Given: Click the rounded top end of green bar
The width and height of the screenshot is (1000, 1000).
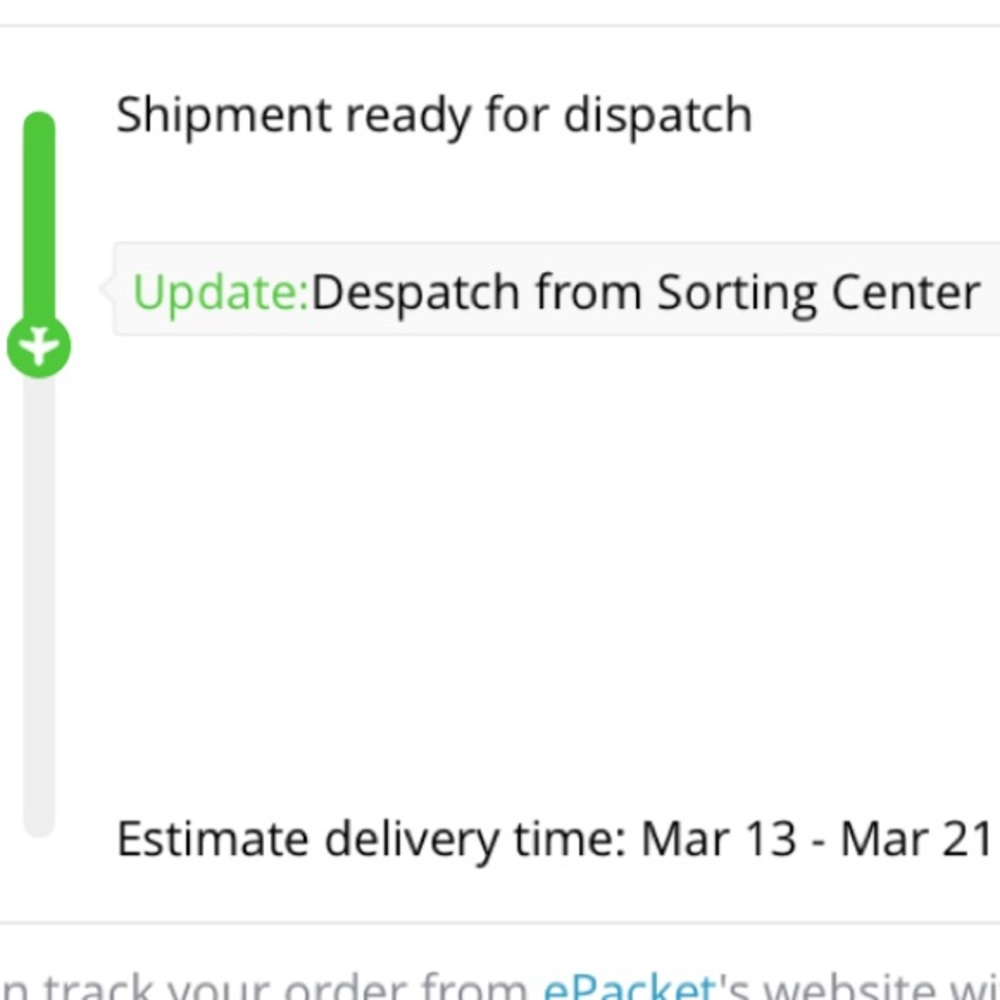Looking at the screenshot, I should point(39,122).
